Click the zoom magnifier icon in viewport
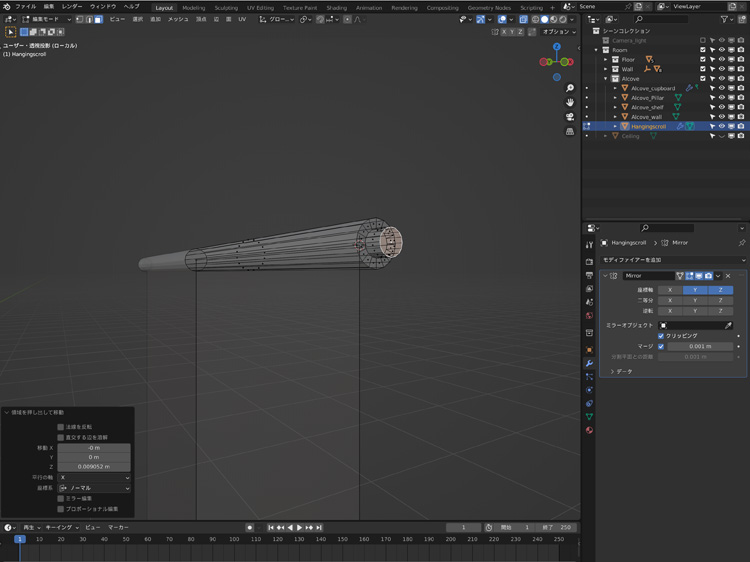Viewport: 750px width, 562px height. click(x=570, y=88)
